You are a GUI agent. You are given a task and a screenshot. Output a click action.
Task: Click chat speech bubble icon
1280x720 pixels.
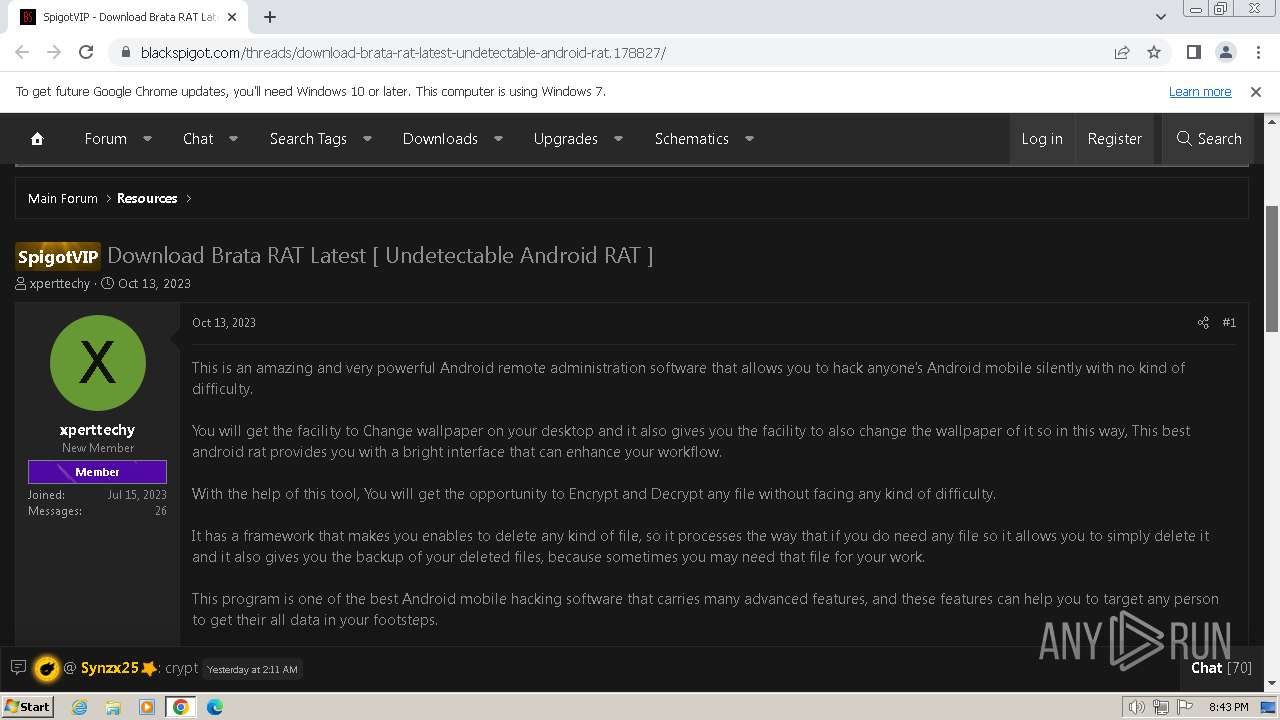coord(18,668)
